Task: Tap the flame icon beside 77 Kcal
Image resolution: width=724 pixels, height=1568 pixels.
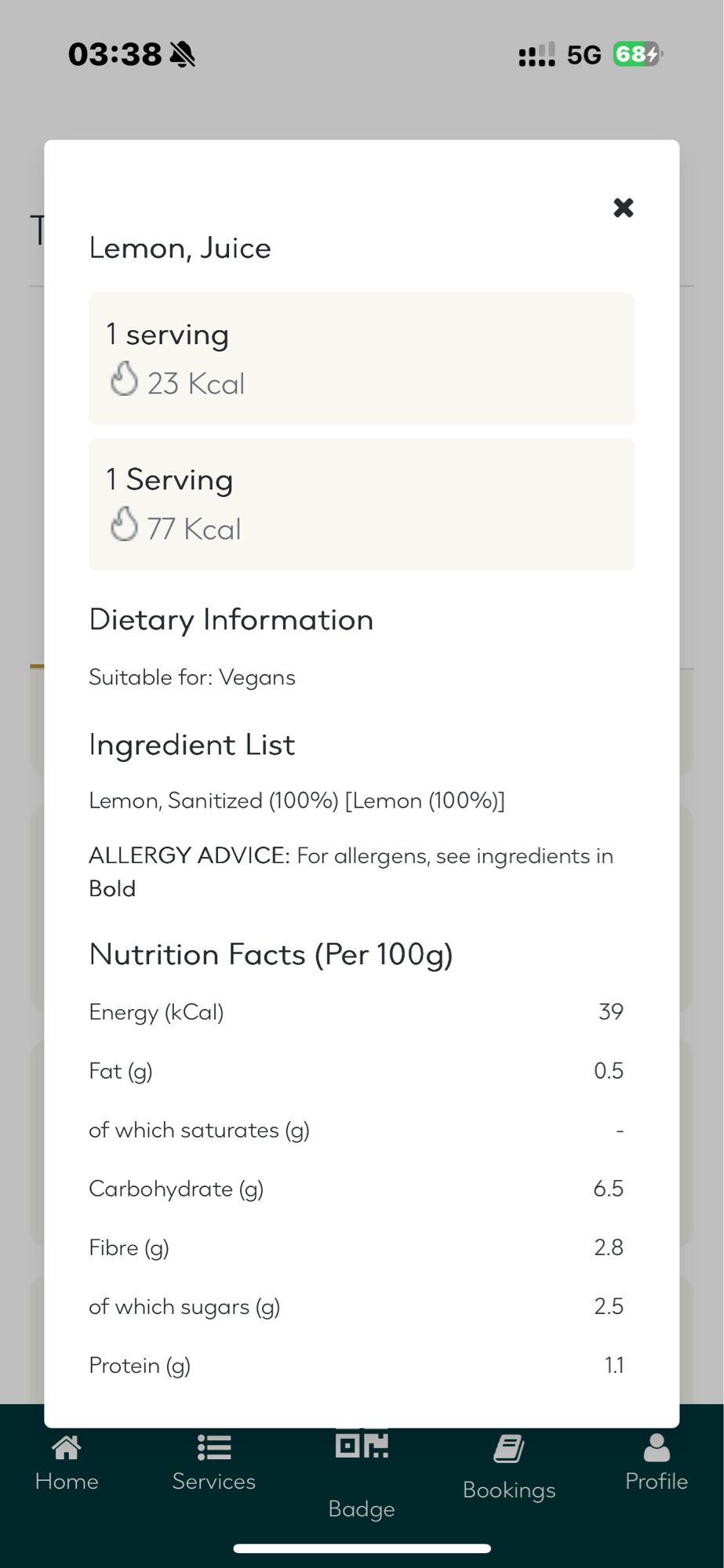Action: pyautogui.click(x=124, y=524)
